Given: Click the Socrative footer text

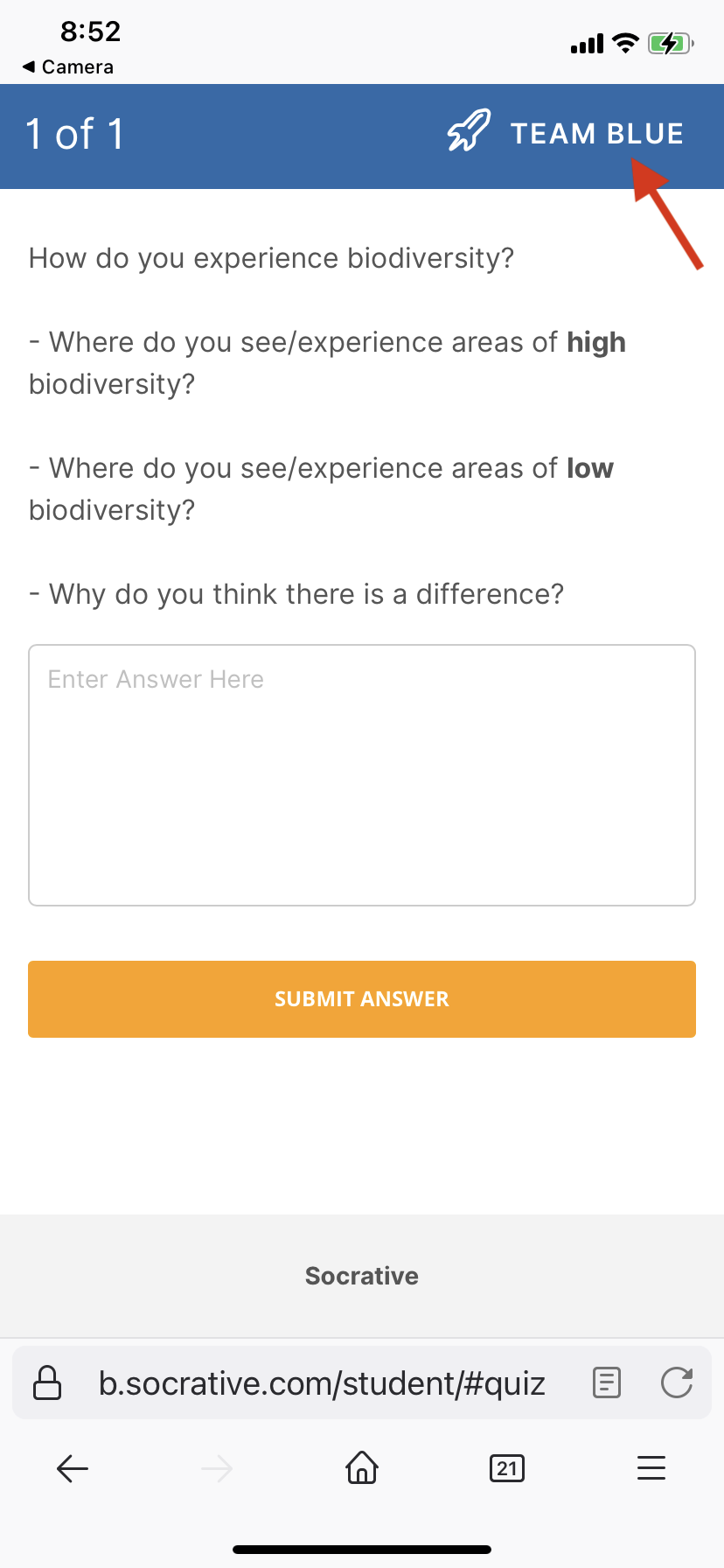Looking at the screenshot, I should [x=362, y=1276].
